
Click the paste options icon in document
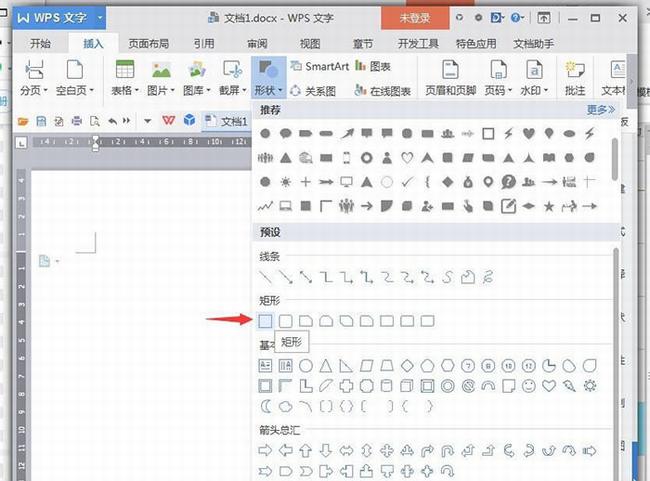tap(45, 261)
